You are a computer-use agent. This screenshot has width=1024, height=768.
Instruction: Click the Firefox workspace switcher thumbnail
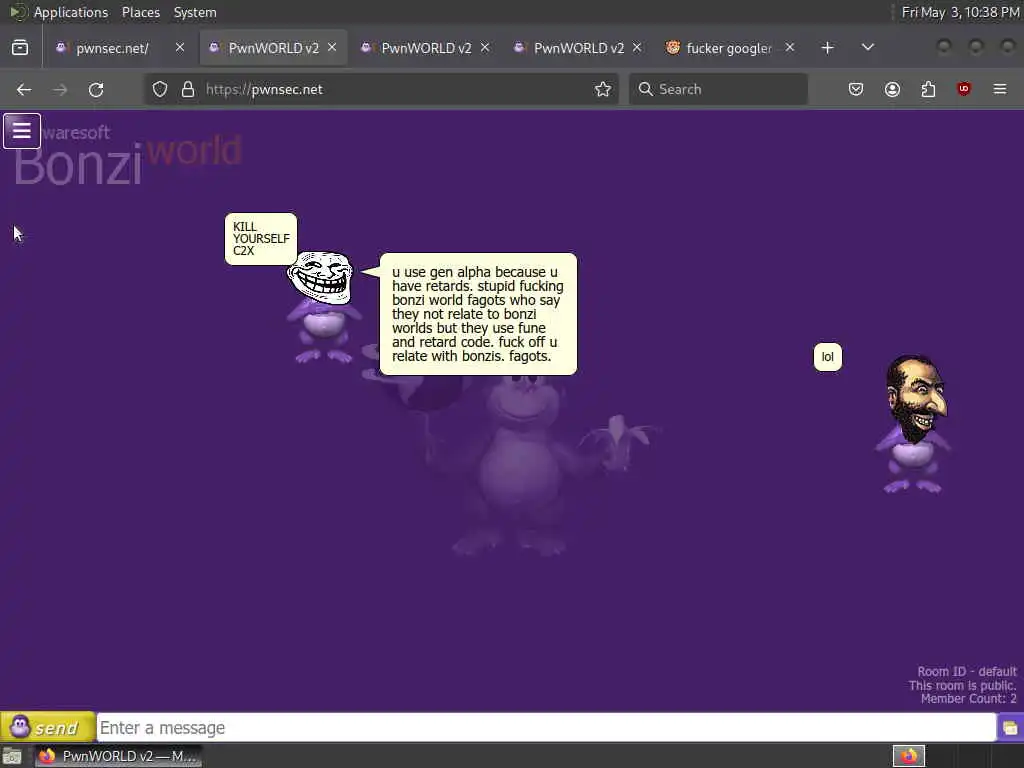click(909, 756)
